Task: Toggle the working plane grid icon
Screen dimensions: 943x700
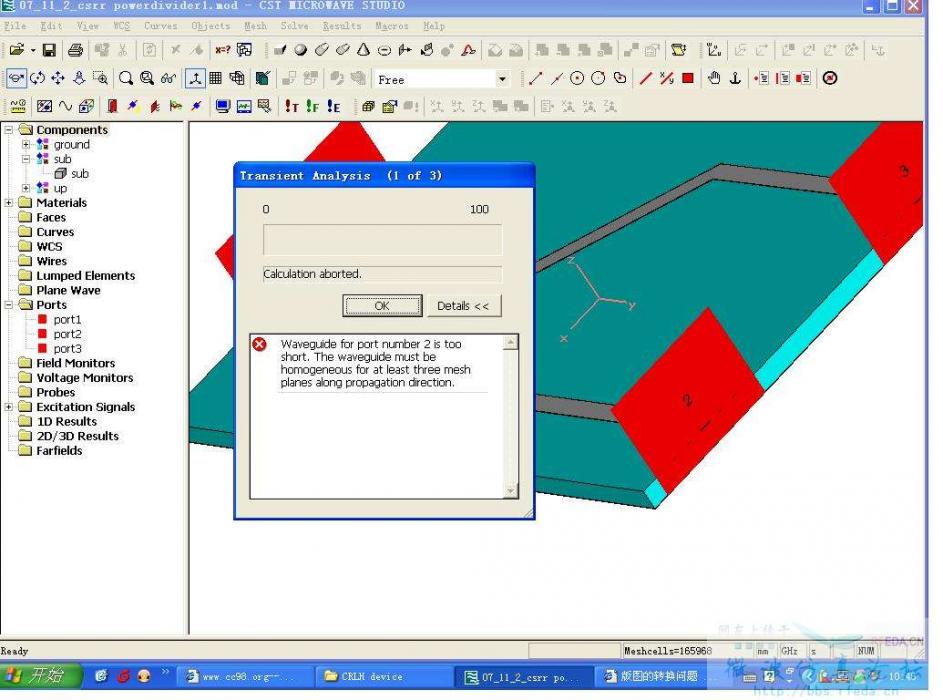Action: point(215,78)
